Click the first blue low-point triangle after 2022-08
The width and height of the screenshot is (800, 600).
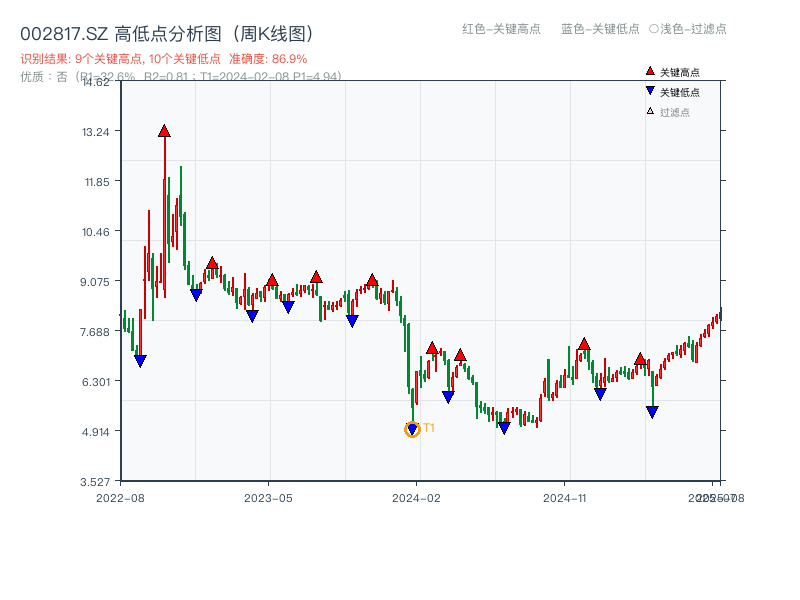pos(141,360)
